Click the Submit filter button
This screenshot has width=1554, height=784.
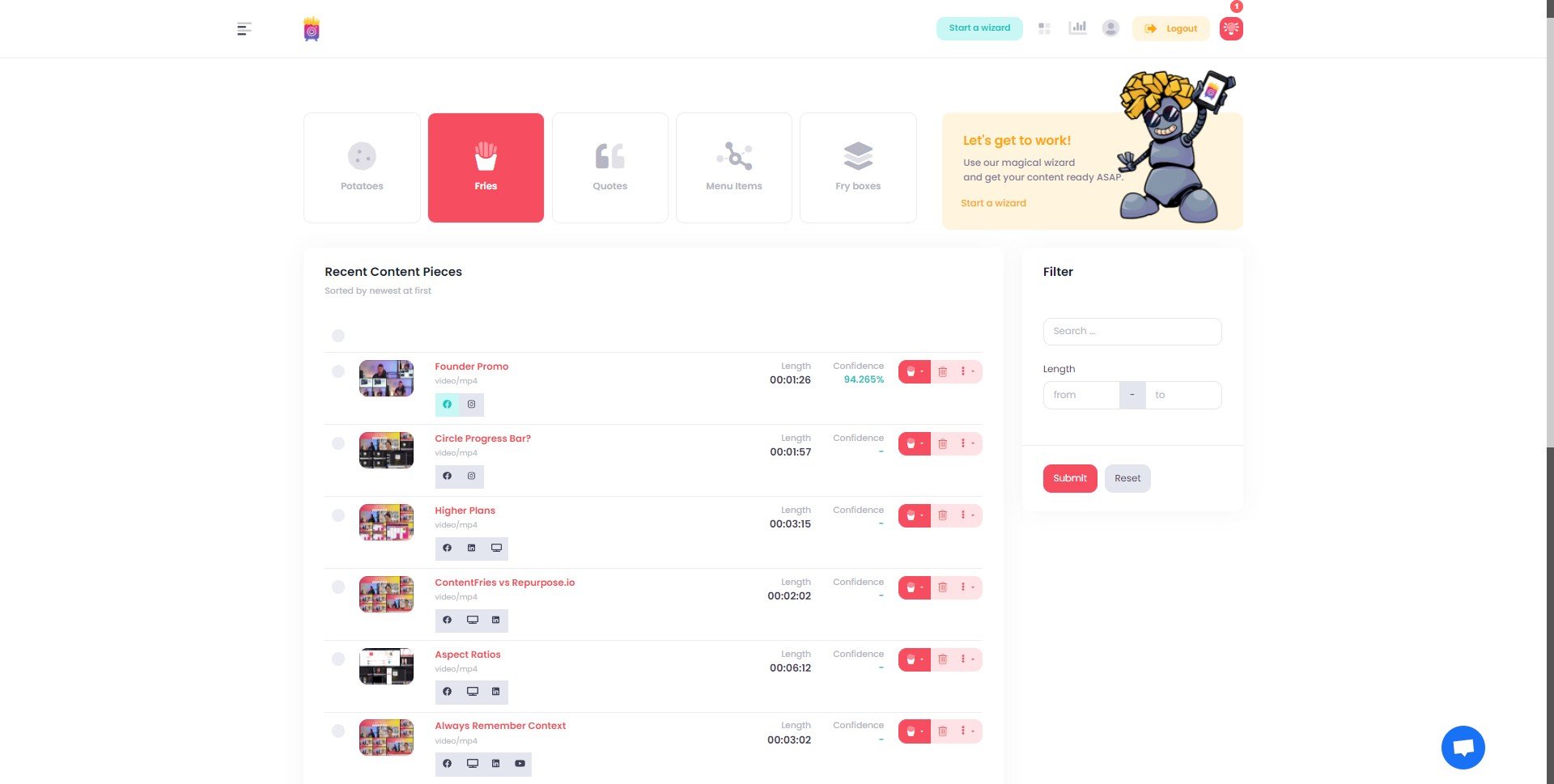(1070, 478)
